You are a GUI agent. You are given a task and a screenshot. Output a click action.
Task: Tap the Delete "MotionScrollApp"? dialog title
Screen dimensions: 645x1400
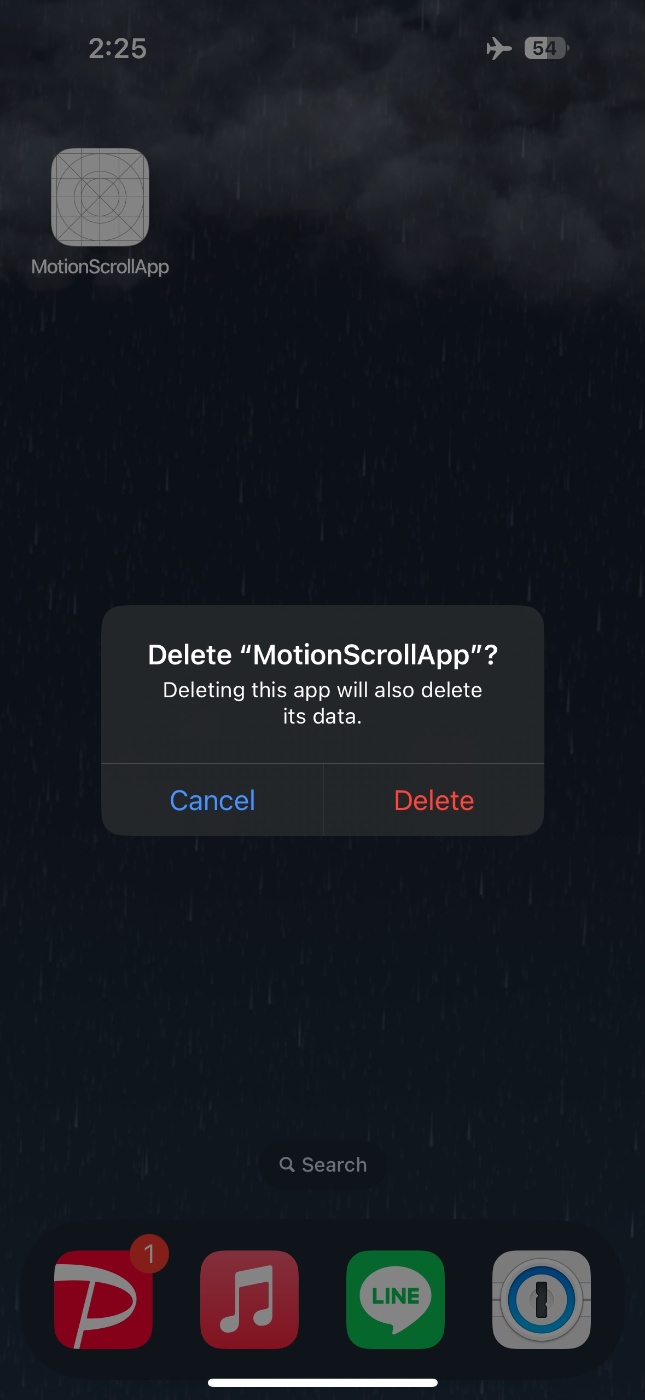pos(323,655)
